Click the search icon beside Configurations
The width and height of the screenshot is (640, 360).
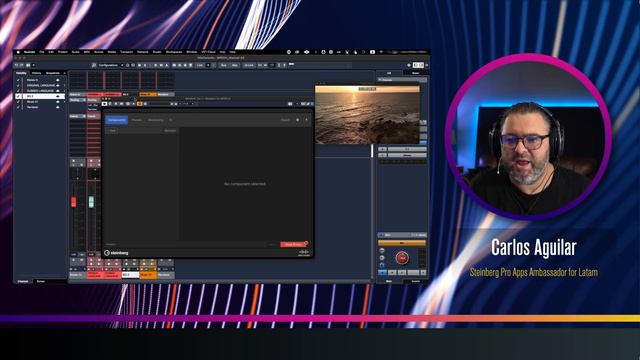point(94,65)
